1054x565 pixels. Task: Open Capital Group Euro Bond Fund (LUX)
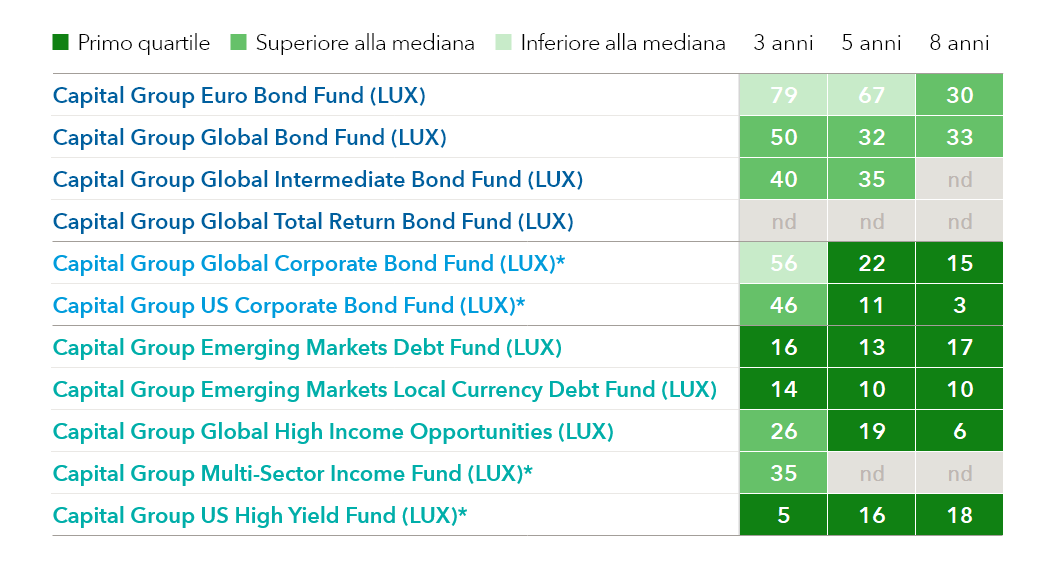click(x=239, y=95)
